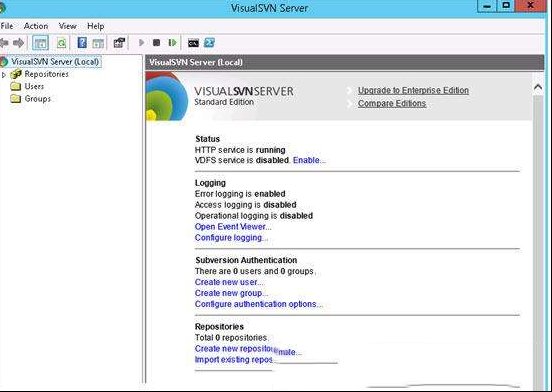Click the Create new group link
The image size is (552, 392).
231,293
